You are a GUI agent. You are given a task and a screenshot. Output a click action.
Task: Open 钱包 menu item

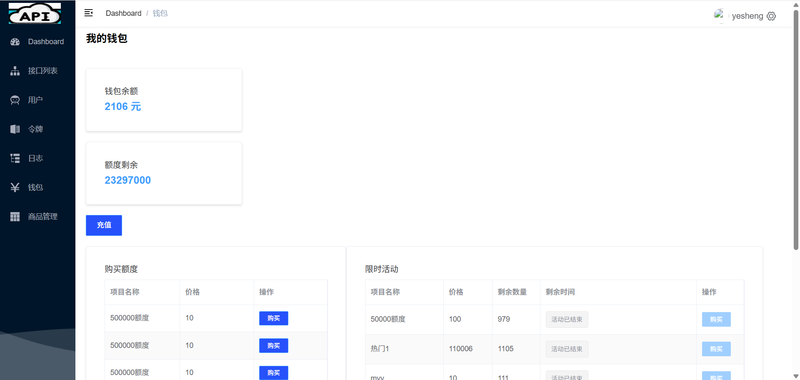[x=38, y=187]
